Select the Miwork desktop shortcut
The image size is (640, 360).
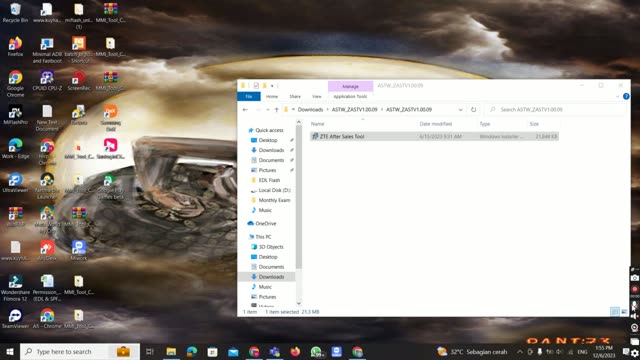click(x=79, y=250)
